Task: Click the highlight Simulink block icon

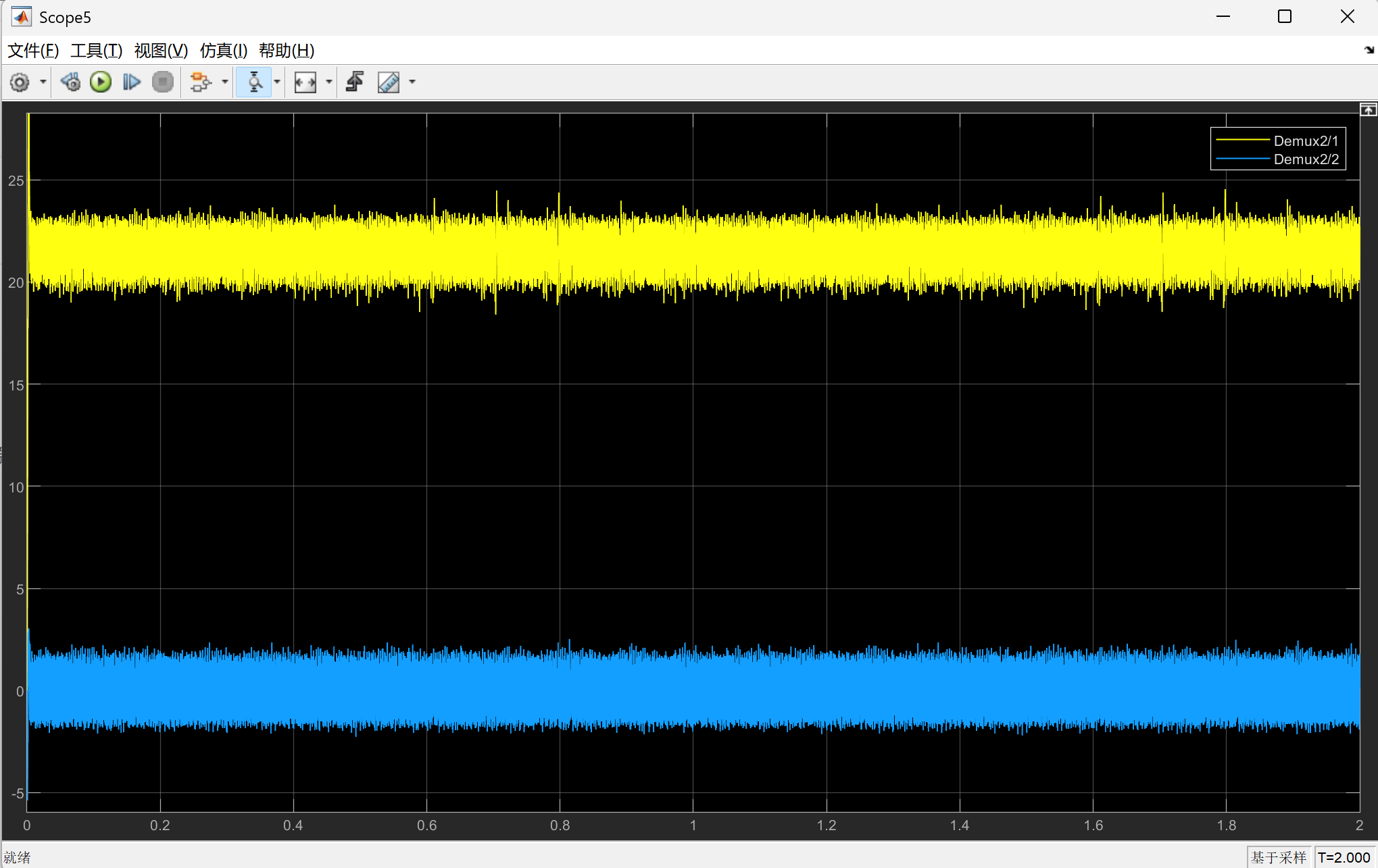Action: [201, 82]
